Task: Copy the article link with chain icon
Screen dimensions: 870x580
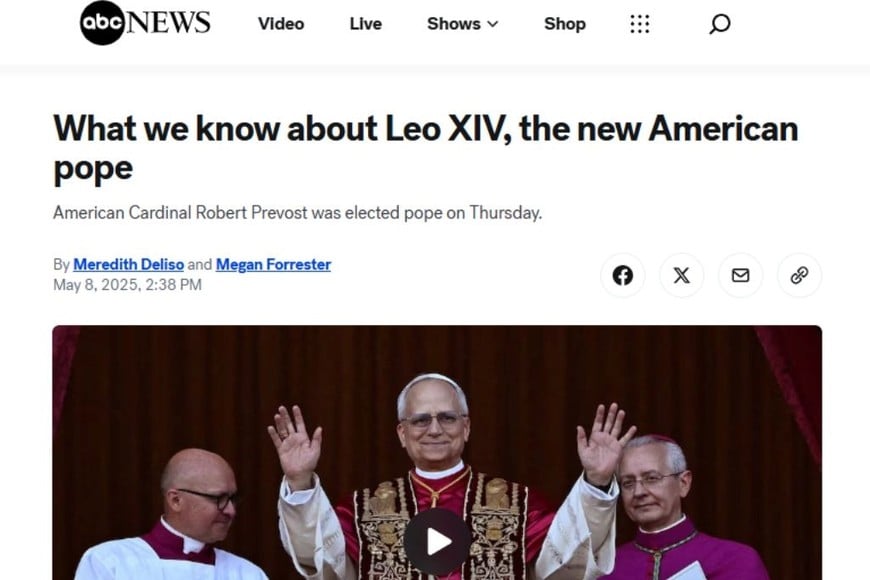Action: (799, 275)
